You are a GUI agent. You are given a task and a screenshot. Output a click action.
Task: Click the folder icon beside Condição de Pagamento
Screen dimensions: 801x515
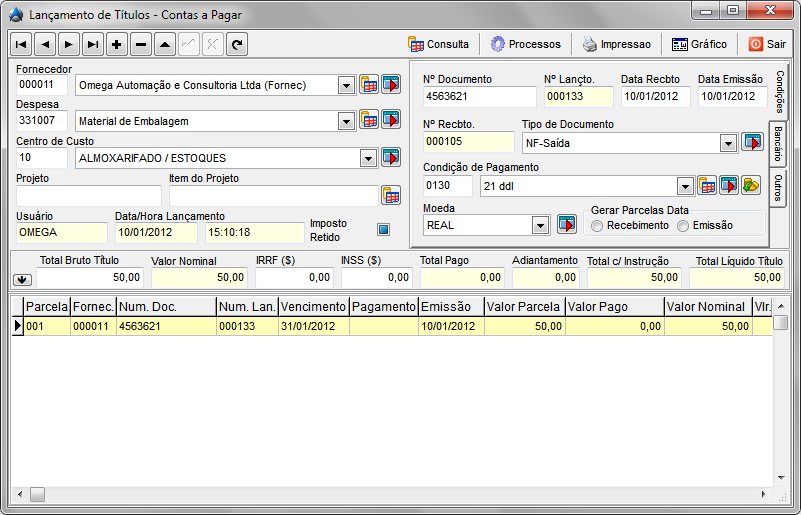point(751,185)
